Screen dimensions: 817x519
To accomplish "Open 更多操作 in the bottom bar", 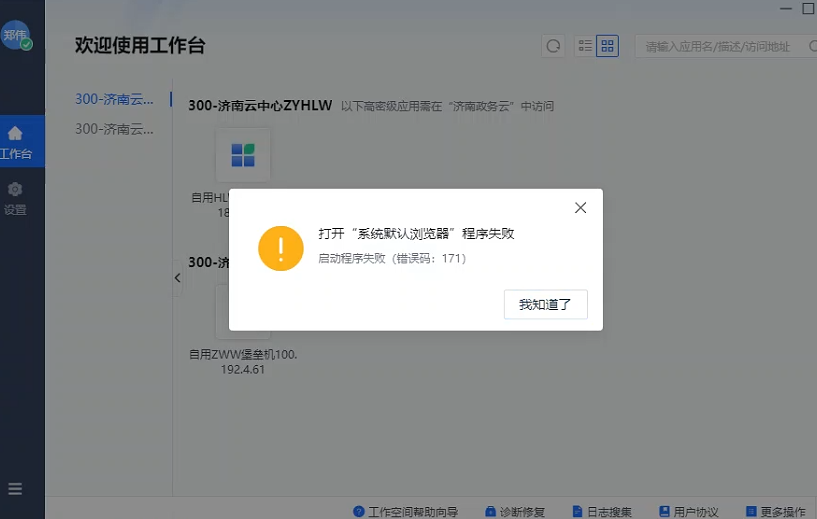I will 776,512.
